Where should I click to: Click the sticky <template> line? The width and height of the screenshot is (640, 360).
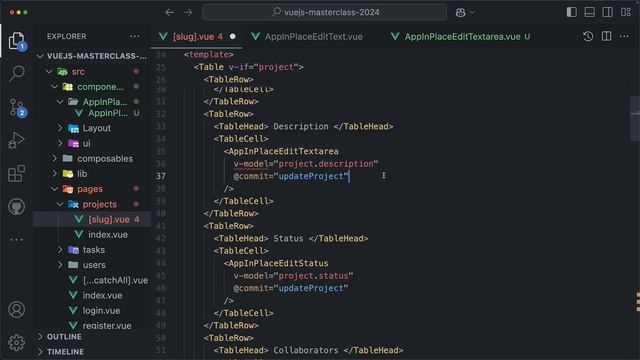coord(209,55)
